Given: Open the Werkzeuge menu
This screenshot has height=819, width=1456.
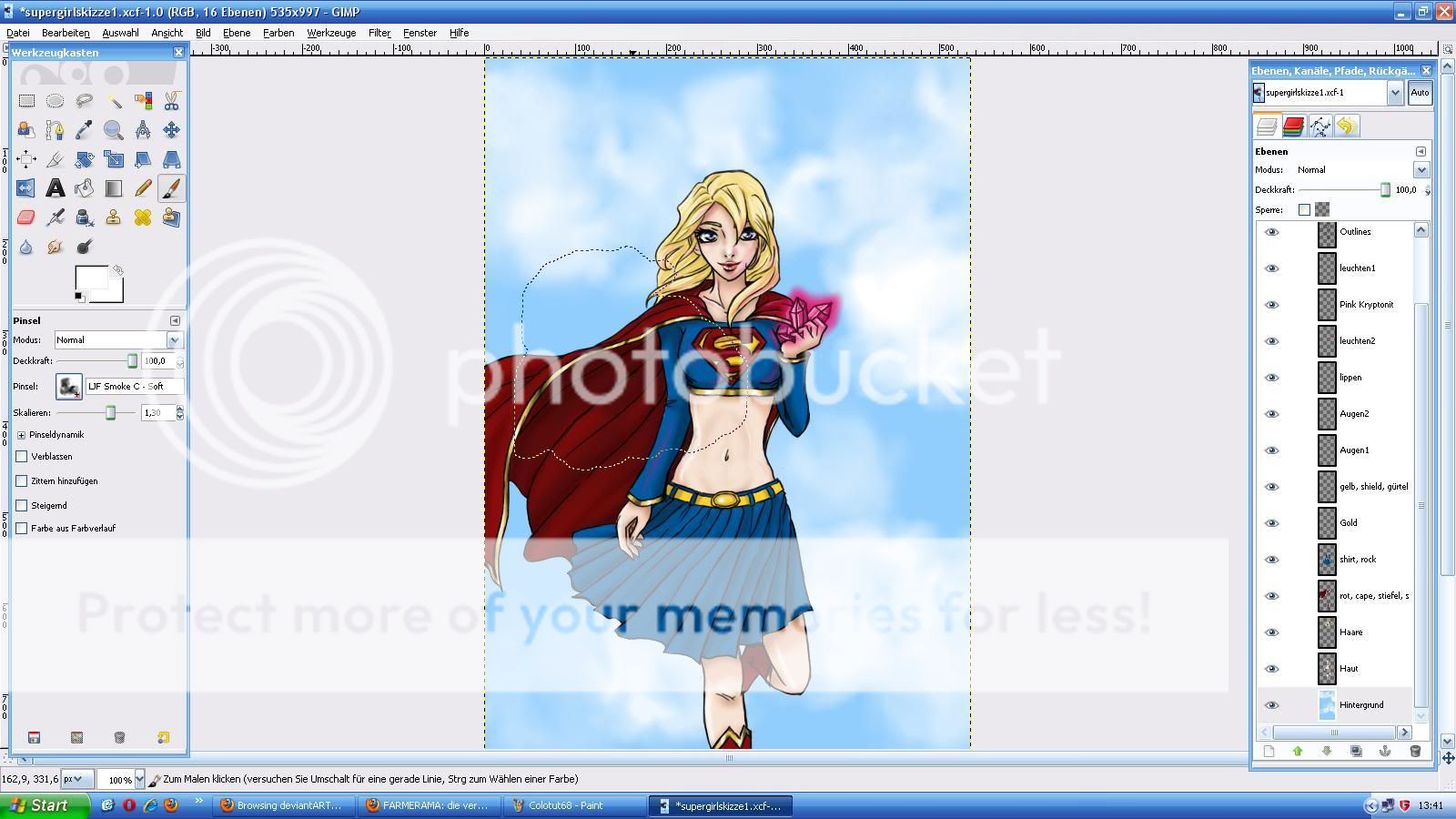Looking at the screenshot, I should pyautogui.click(x=331, y=32).
